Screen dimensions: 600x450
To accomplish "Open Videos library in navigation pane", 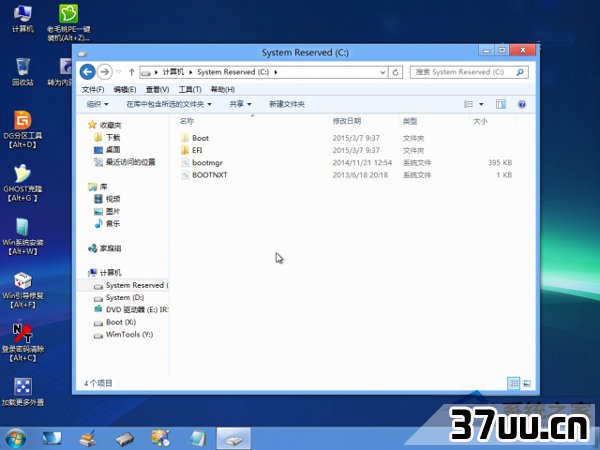I will [x=107, y=199].
